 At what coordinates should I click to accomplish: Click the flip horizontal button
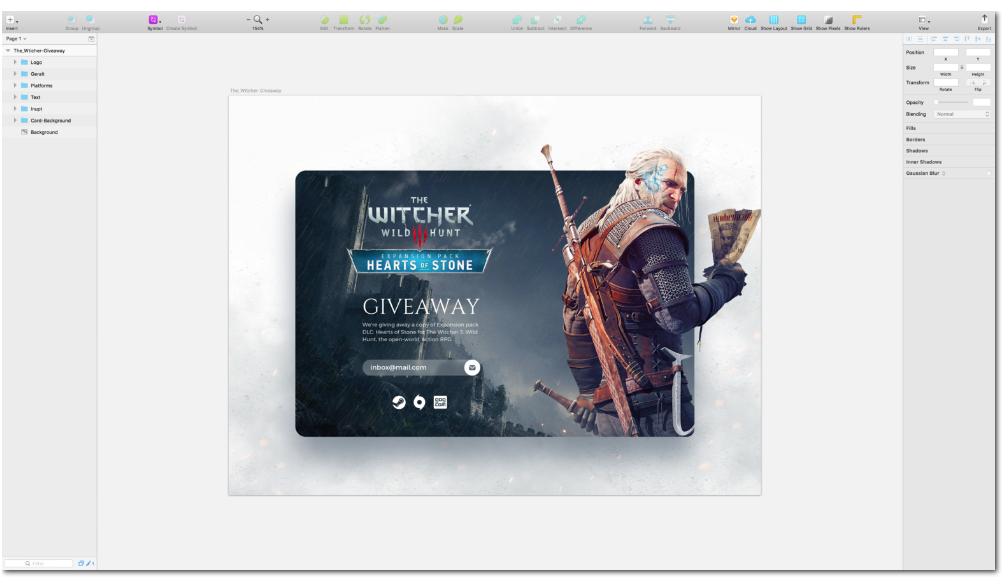tap(972, 83)
